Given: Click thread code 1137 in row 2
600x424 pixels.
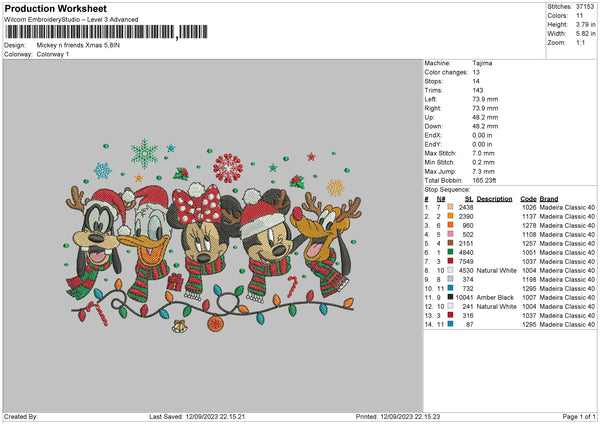Looking at the screenshot, I should coord(529,217).
